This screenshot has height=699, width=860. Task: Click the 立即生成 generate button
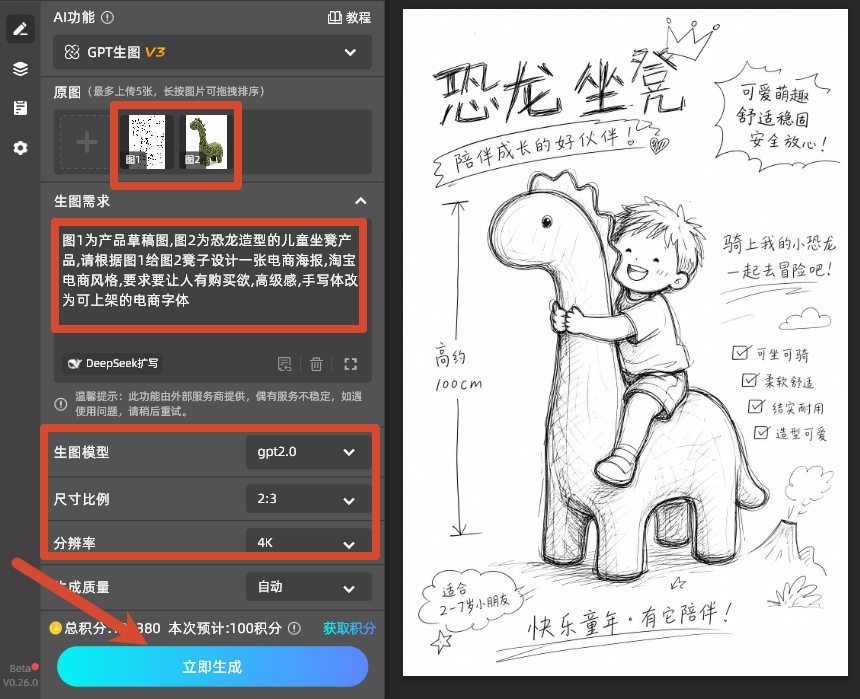212,667
